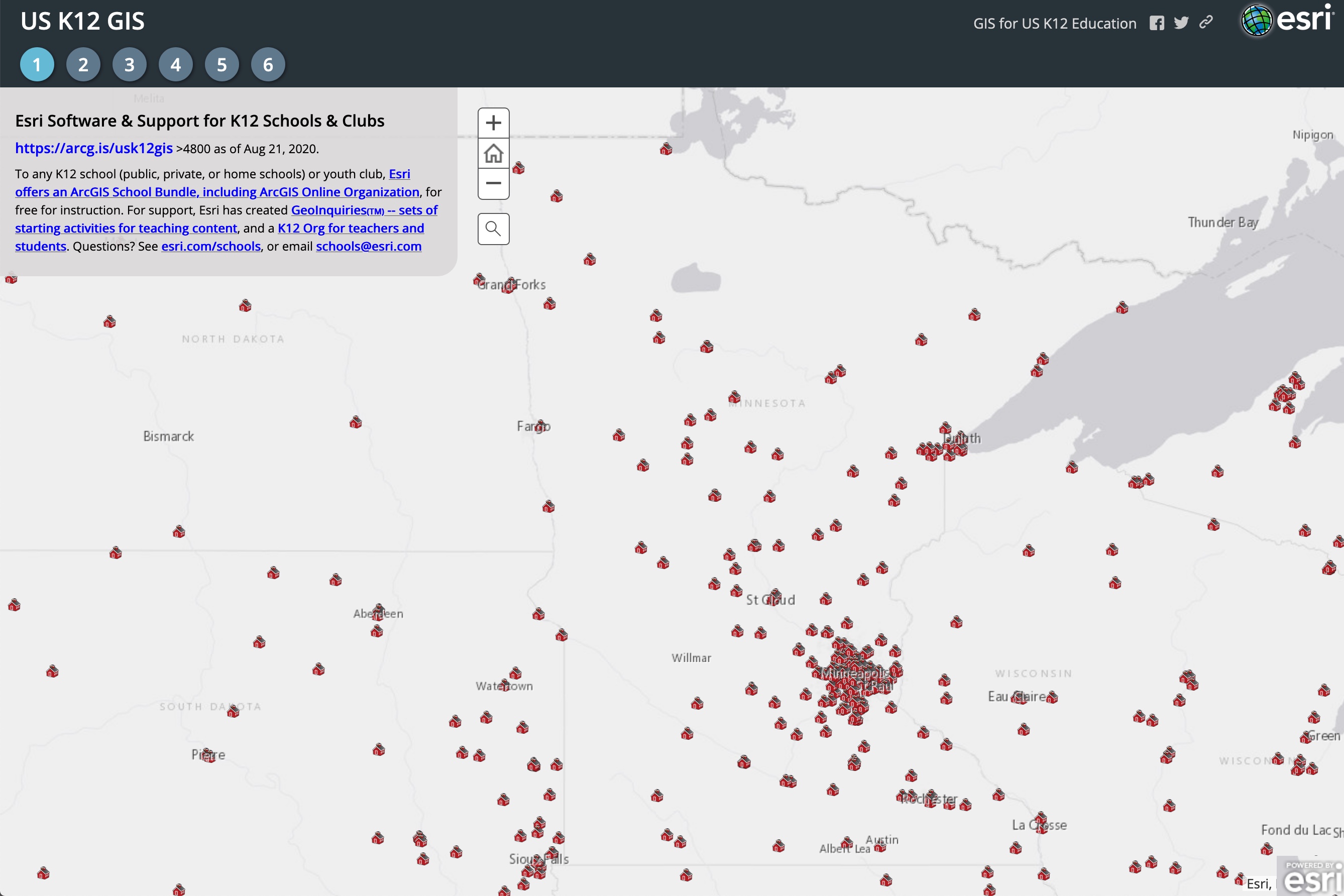Image resolution: width=1344 pixels, height=896 pixels.
Task: Click the US K12 GIS title
Action: [83, 21]
